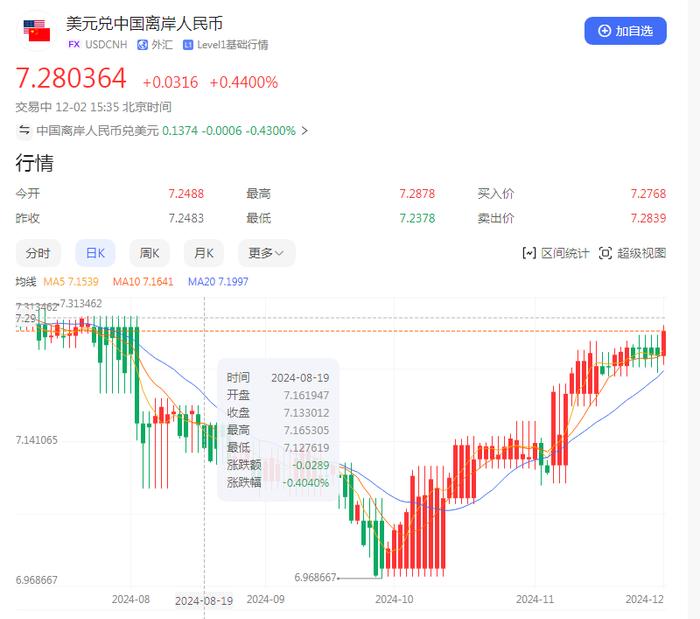Click the US/China flag currency pair icon
Viewport: 700px width, 619px height.
(37, 31)
